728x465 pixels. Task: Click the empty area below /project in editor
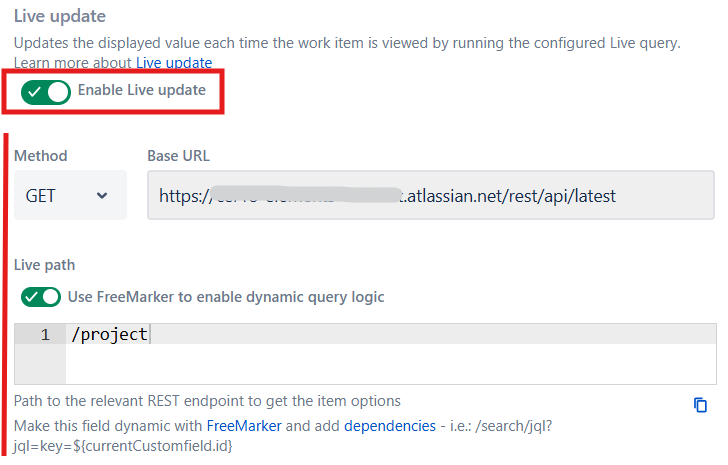[390, 365]
